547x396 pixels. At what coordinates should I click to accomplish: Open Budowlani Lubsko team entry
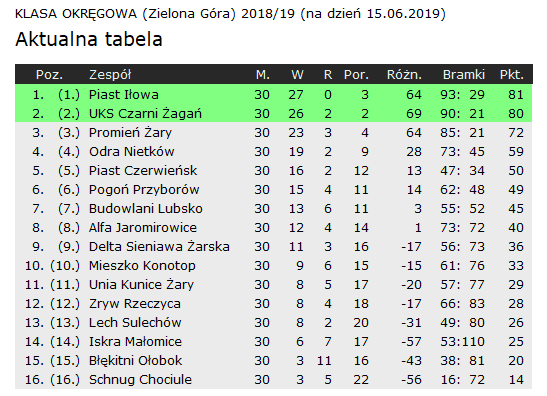145,209
